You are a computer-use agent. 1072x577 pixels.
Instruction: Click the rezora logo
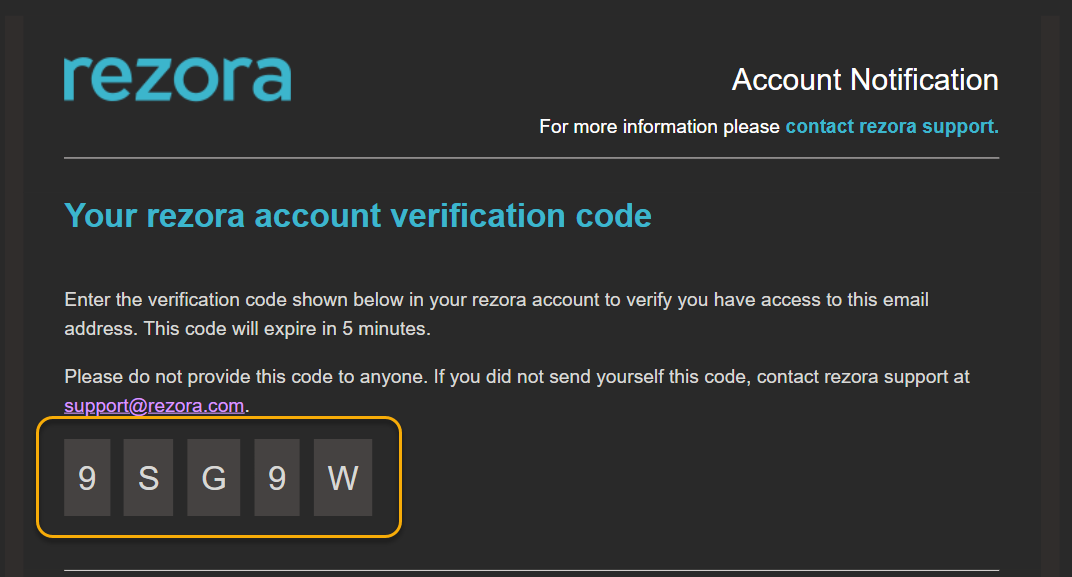tap(178, 79)
